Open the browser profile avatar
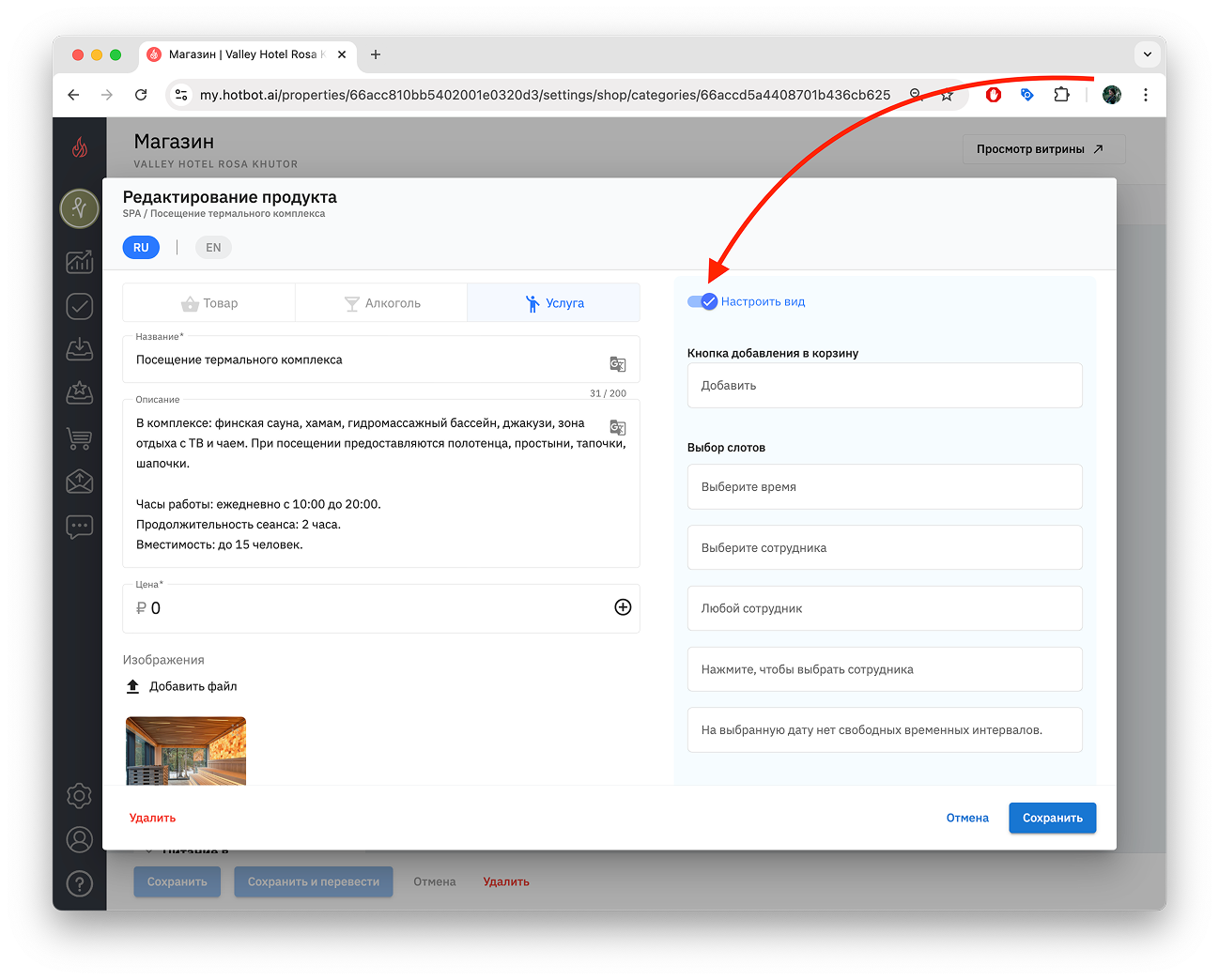The height and width of the screenshot is (980, 1219). pyautogui.click(x=1112, y=95)
